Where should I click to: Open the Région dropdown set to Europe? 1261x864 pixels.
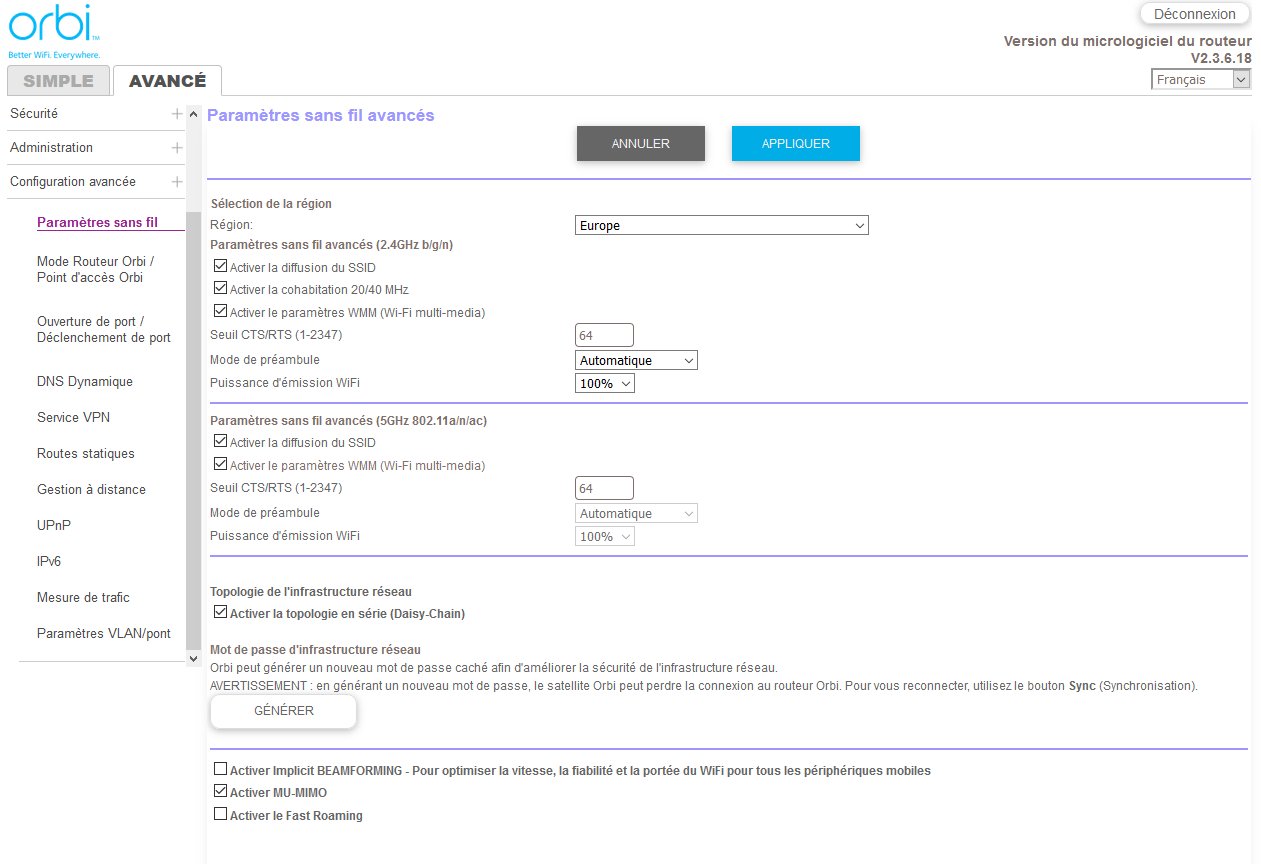pyautogui.click(x=721, y=226)
